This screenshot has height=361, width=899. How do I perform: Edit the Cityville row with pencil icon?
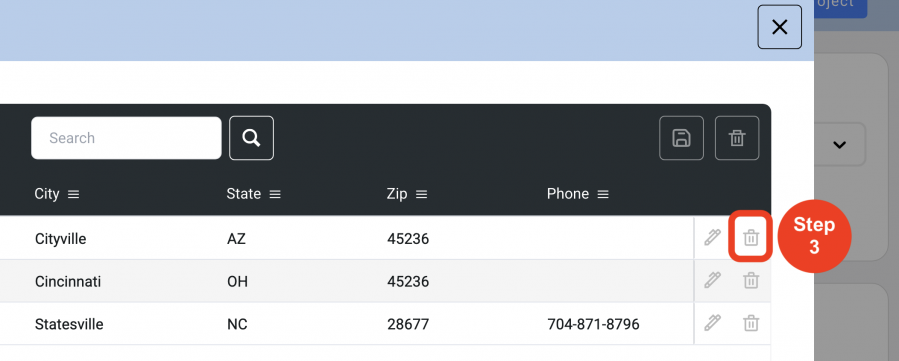click(712, 237)
